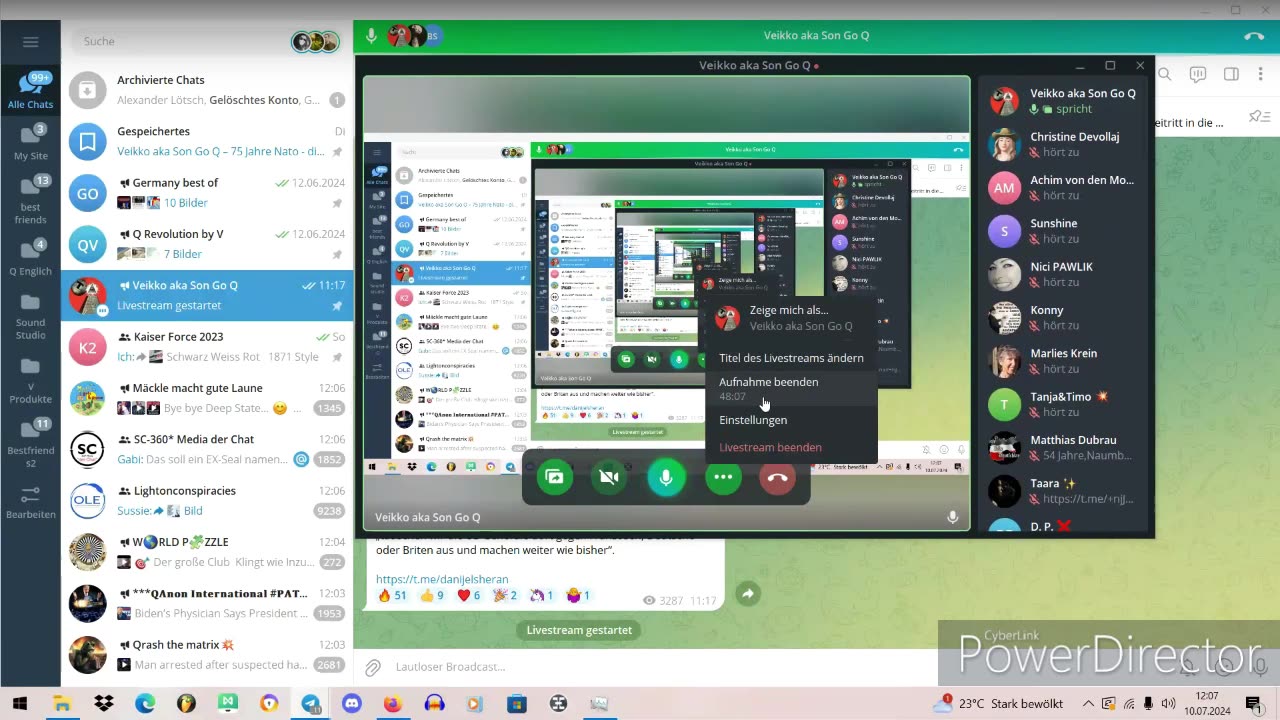Click the Livestream gestartet service message
The height and width of the screenshot is (720, 1280).
(580, 630)
